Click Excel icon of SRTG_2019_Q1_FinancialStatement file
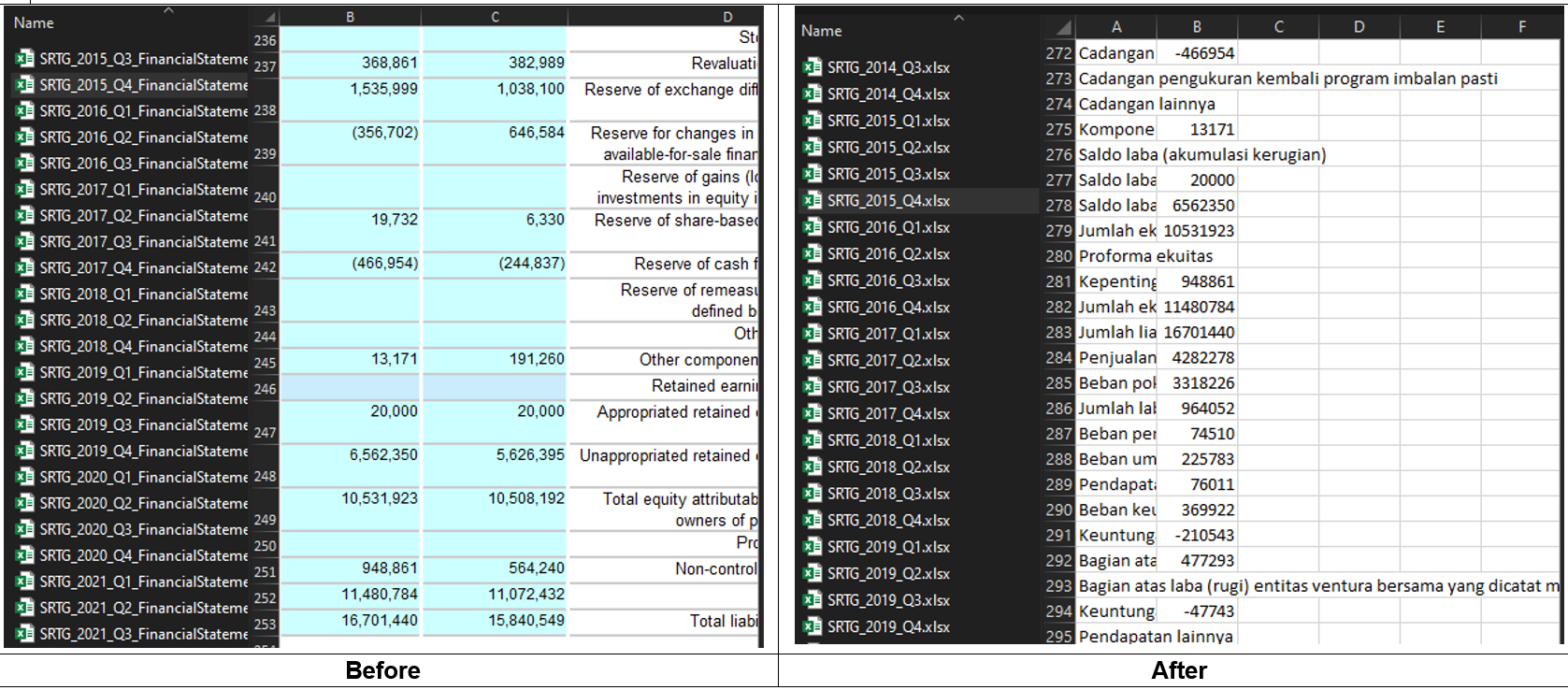Image resolution: width=1568 pixels, height=690 pixels. coord(24,373)
